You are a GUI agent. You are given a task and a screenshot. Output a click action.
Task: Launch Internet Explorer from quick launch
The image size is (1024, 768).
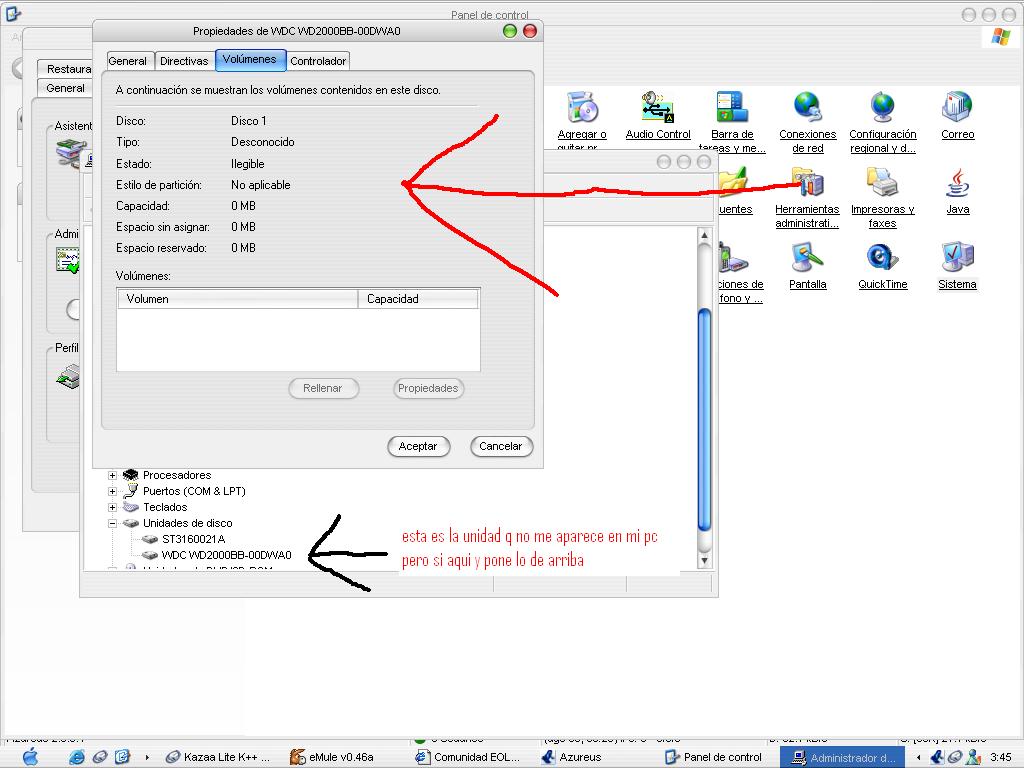pos(77,757)
